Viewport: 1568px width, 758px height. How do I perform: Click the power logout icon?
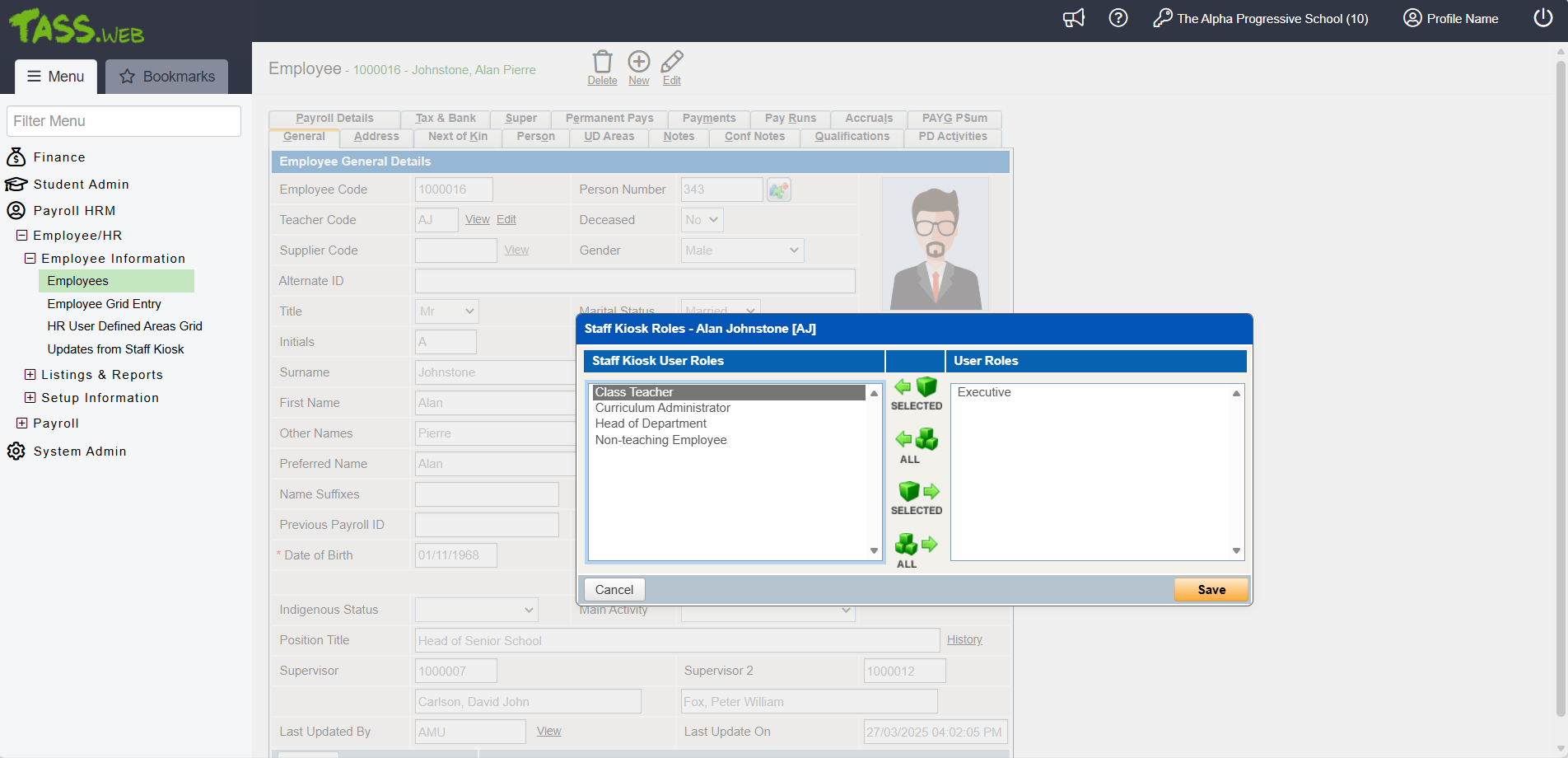tap(1542, 18)
